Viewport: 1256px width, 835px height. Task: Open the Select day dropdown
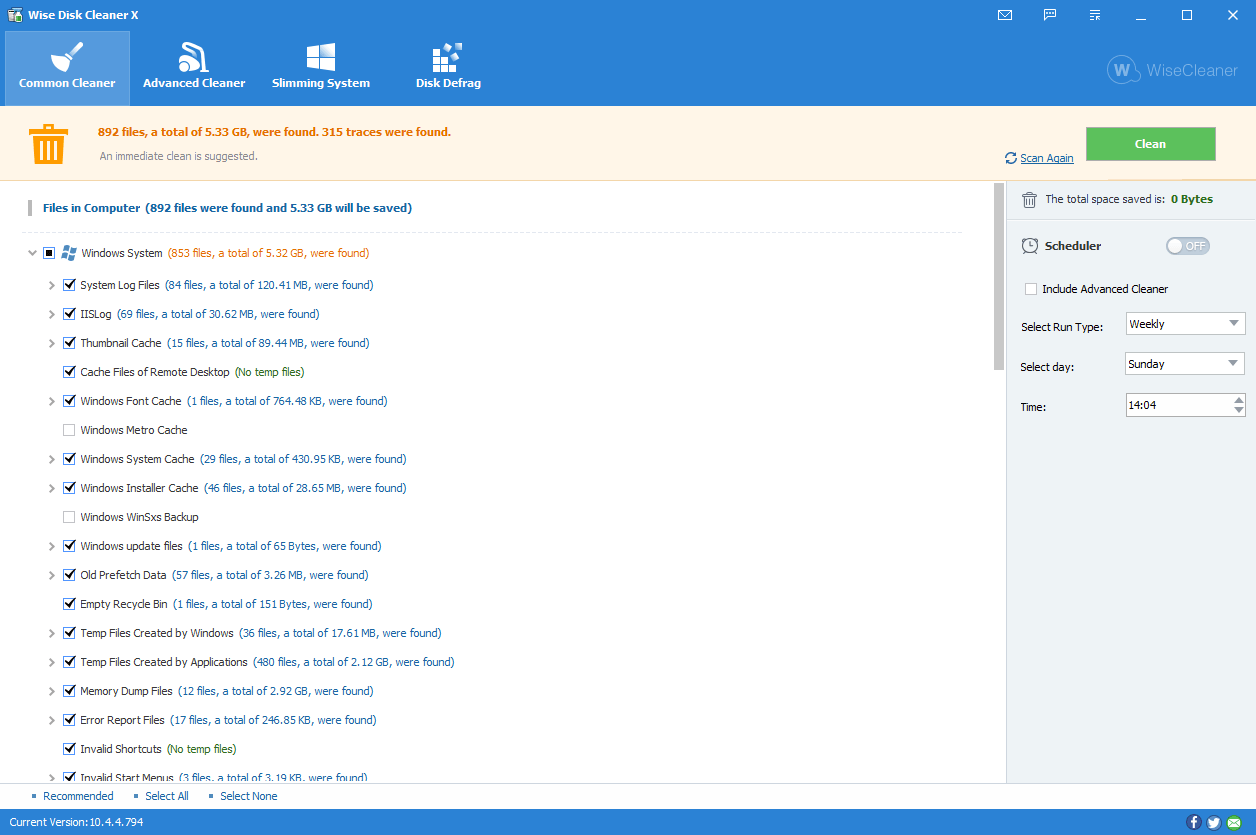click(x=1185, y=364)
